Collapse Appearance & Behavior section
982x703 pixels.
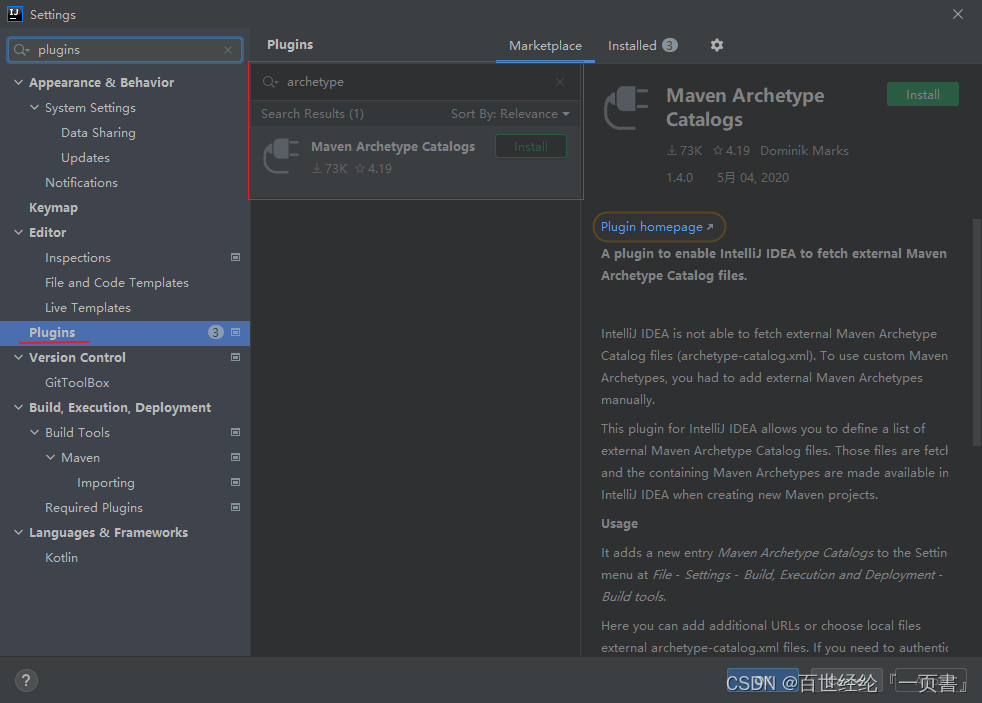[19, 82]
